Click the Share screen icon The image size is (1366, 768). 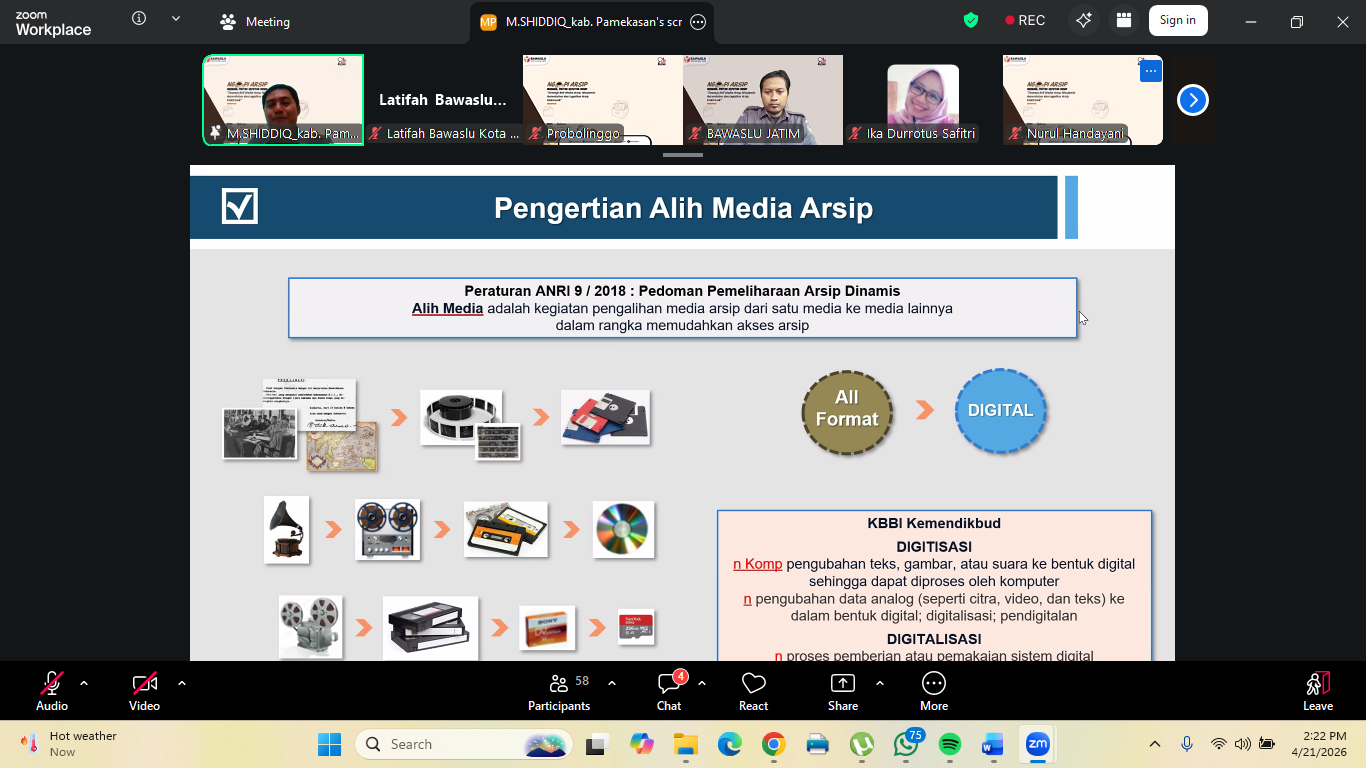[843, 691]
